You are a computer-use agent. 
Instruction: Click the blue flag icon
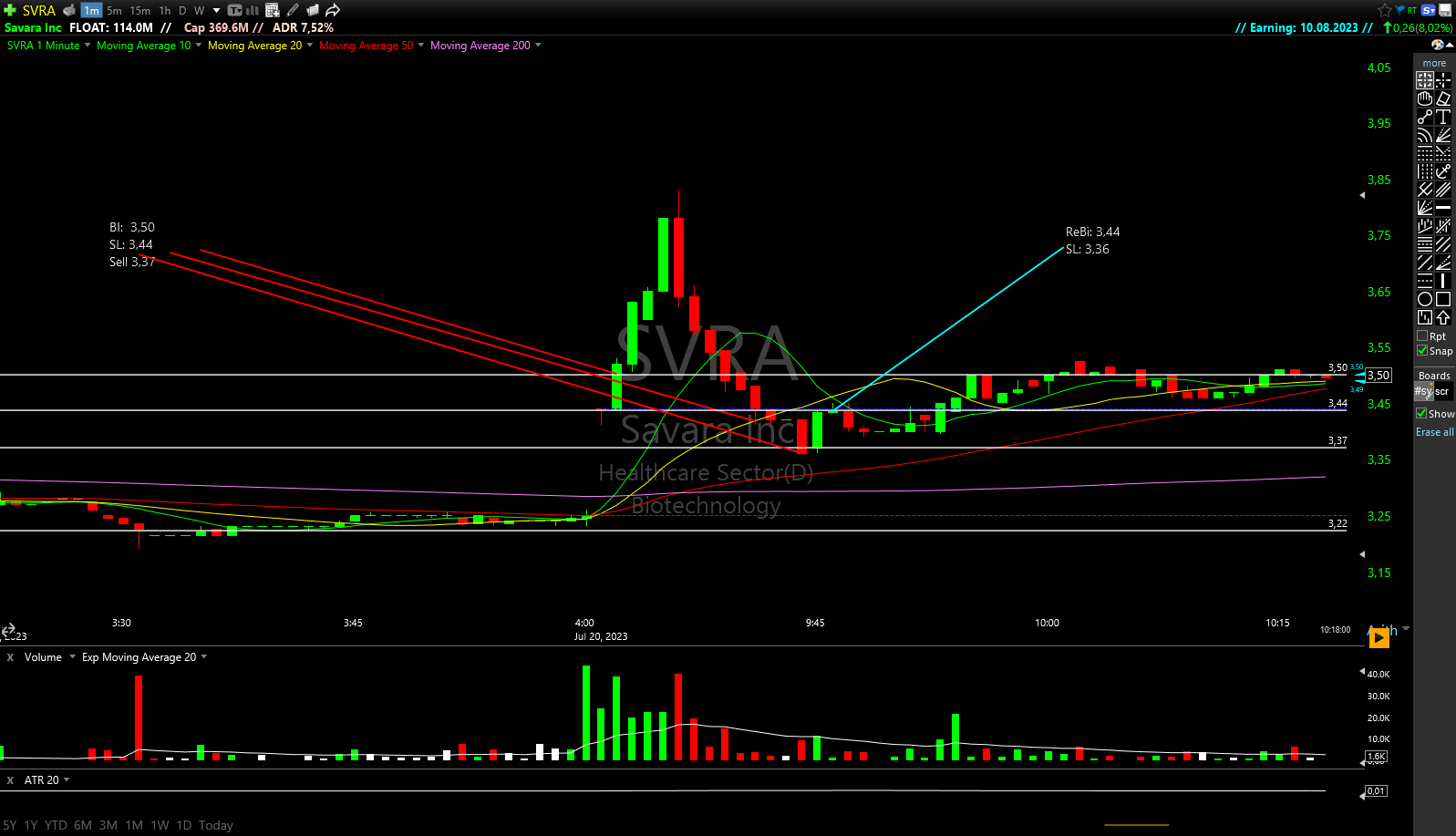1399,10
